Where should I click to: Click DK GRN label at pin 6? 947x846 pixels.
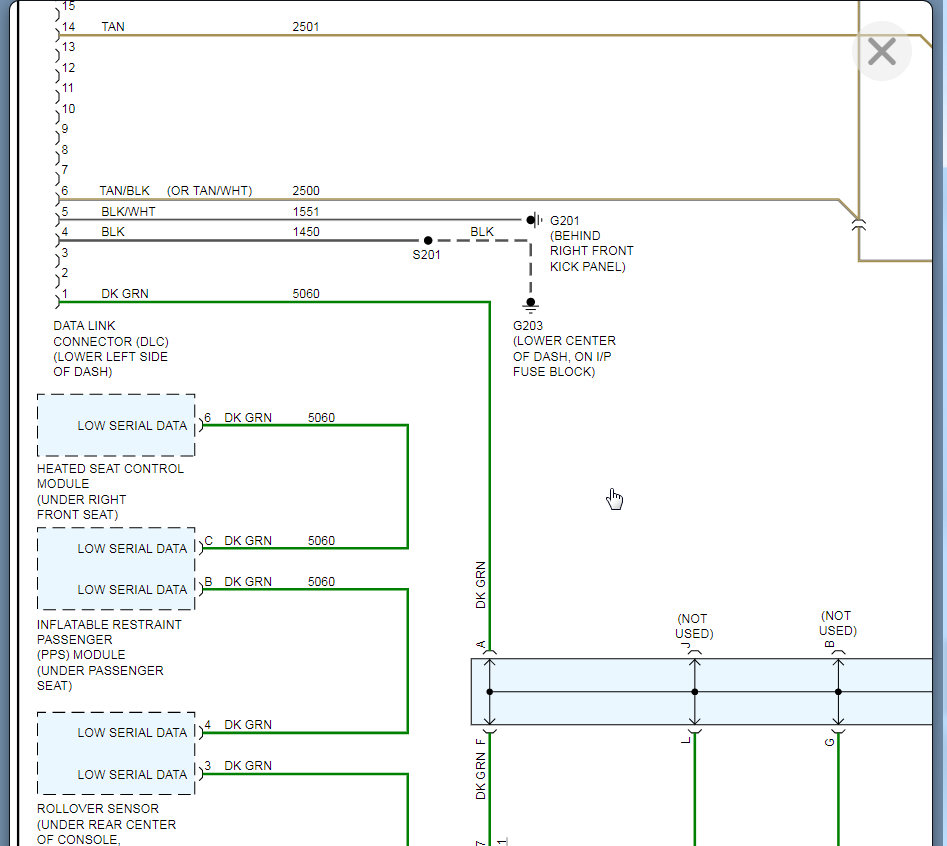[x=248, y=418]
